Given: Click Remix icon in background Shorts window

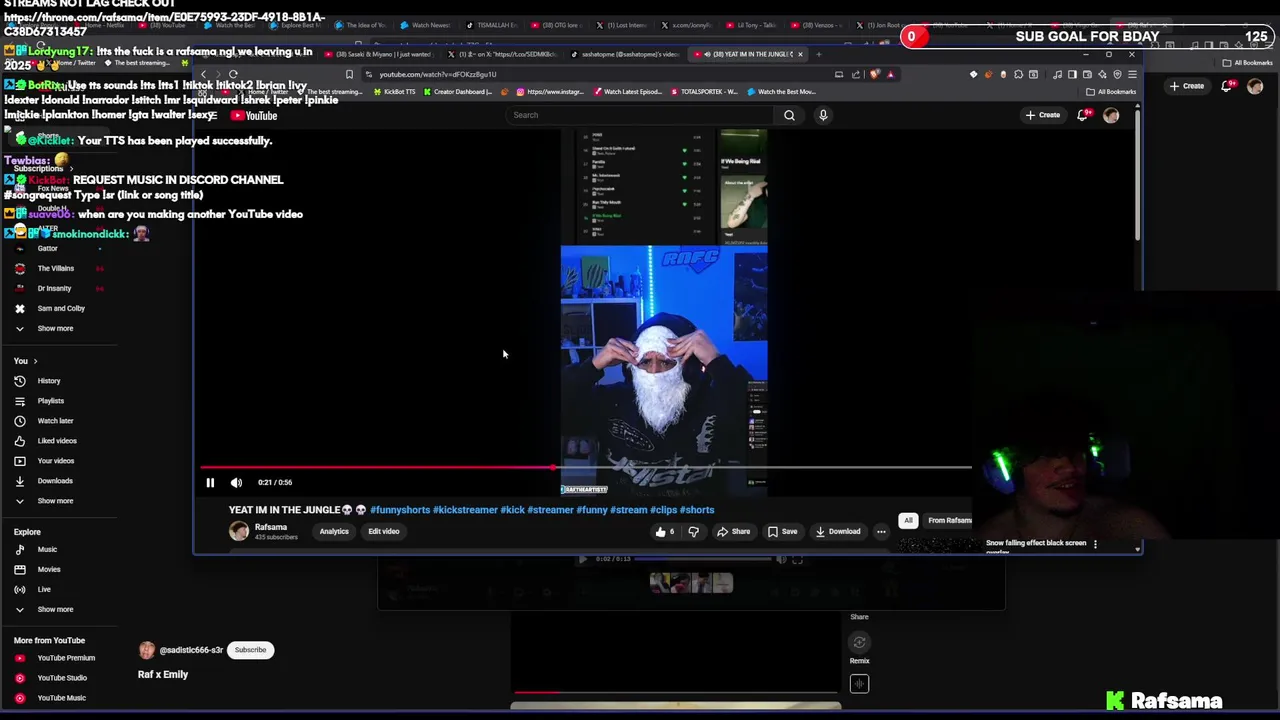Looking at the screenshot, I should [x=859, y=643].
